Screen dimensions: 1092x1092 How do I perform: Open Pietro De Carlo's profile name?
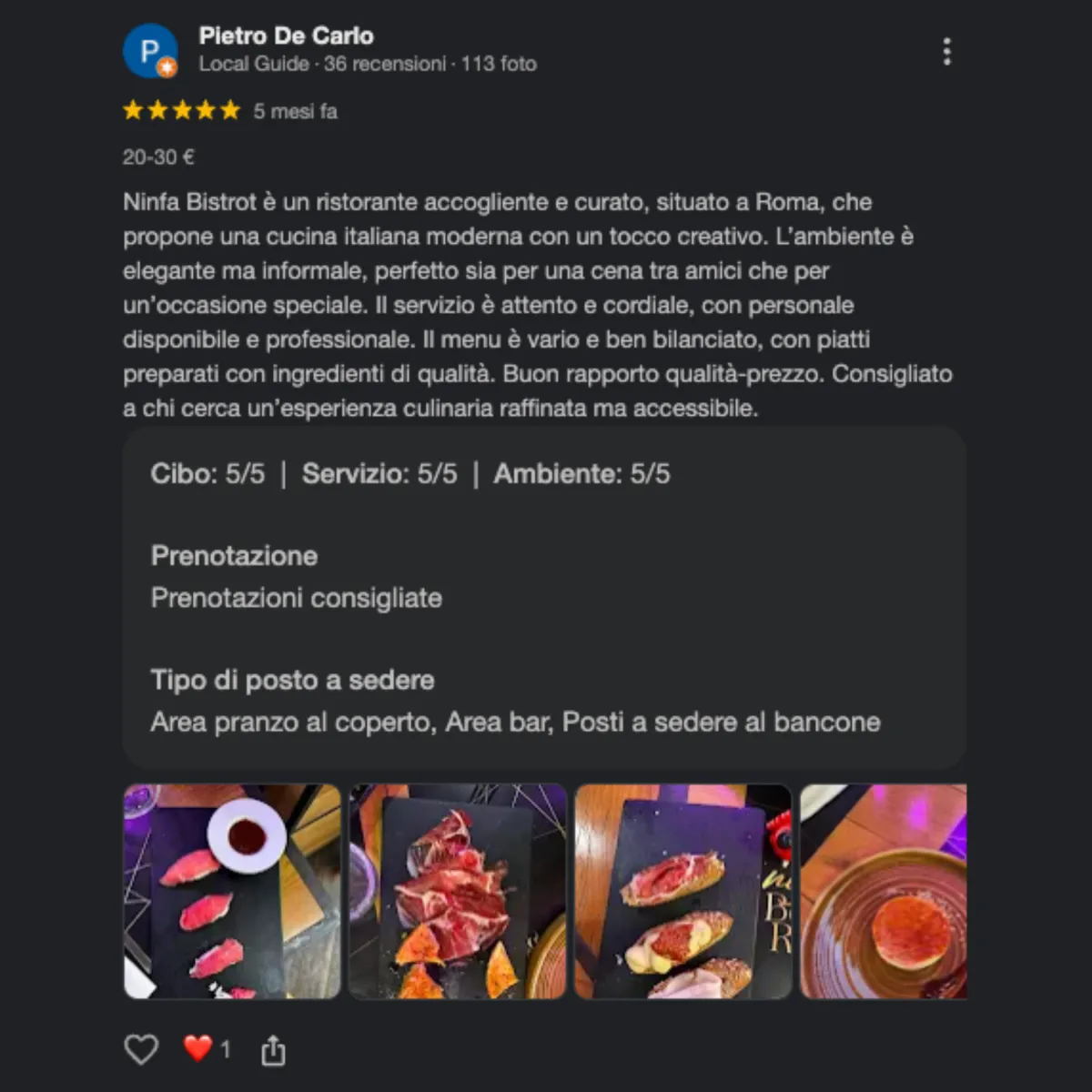coord(286,35)
